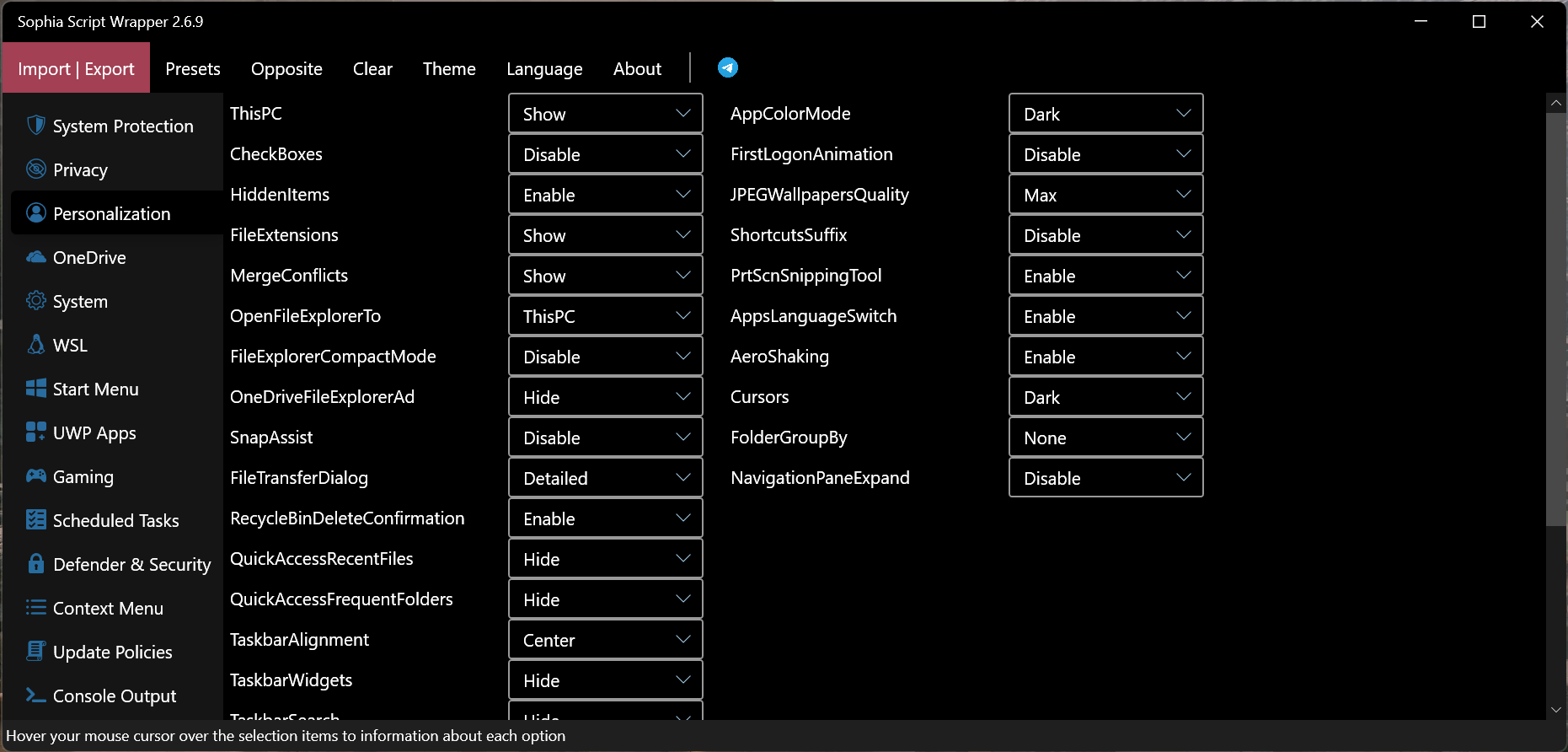Expand the JPEGWallpapersQuality Max dropdown

(1106, 194)
